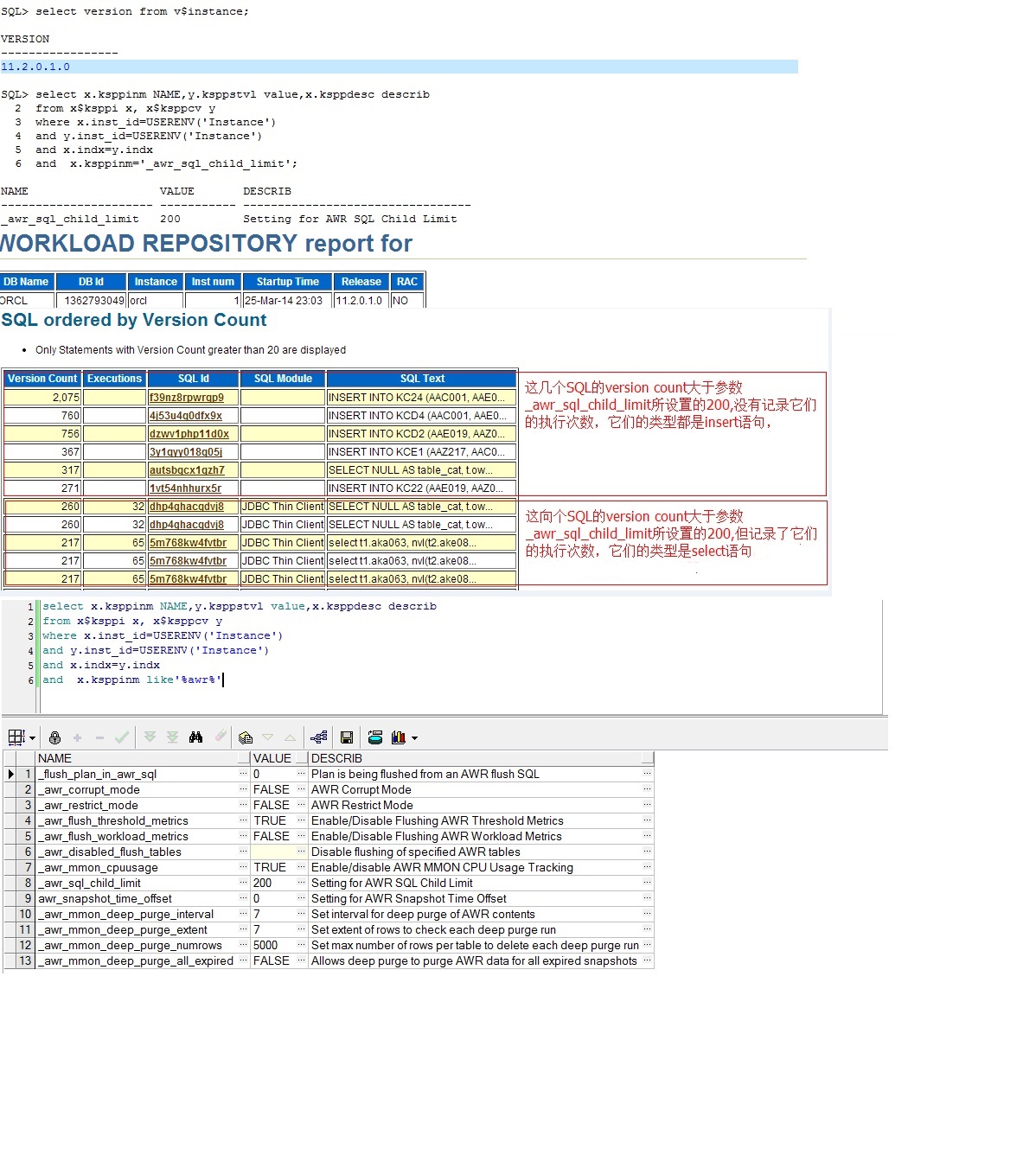Screen dimensions: 1036x1174
Task: Expand the chart icon dropdown arrow
Action: 415,738
